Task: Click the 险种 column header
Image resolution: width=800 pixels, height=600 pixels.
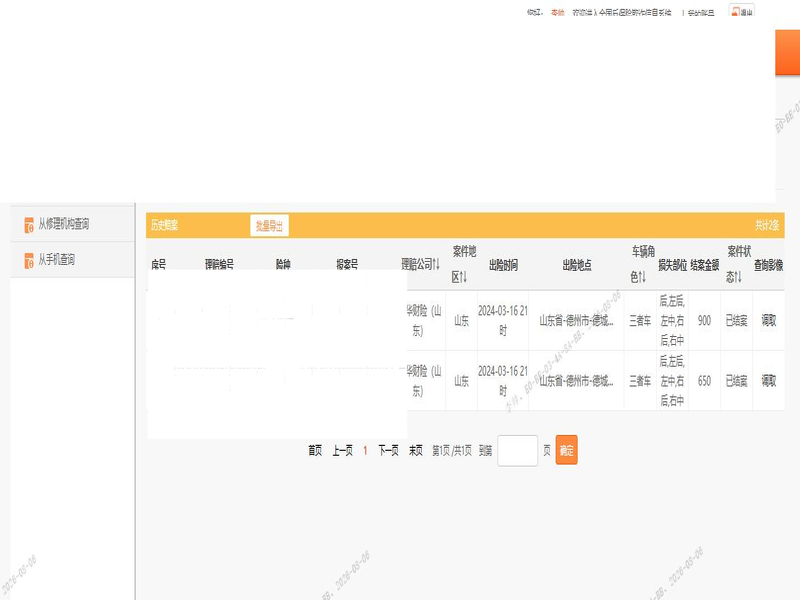Action: click(x=283, y=264)
